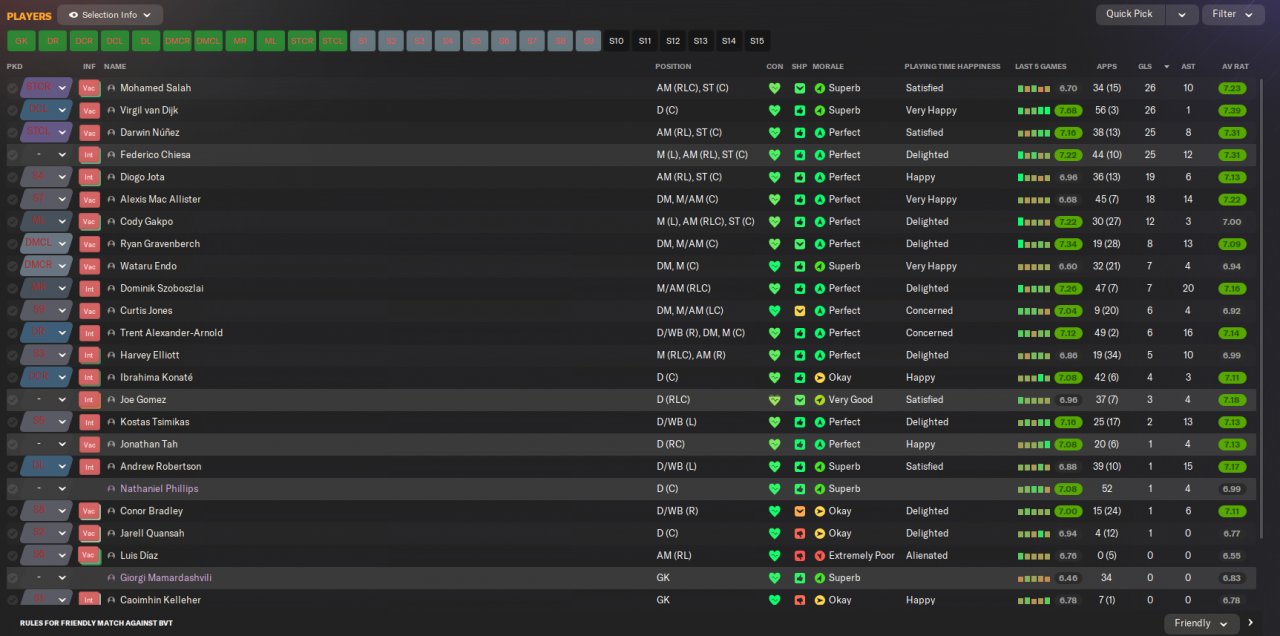Expand the arrow next to Quick Pick
Image resolution: width=1280 pixels, height=636 pixels.
(1182, 14)
